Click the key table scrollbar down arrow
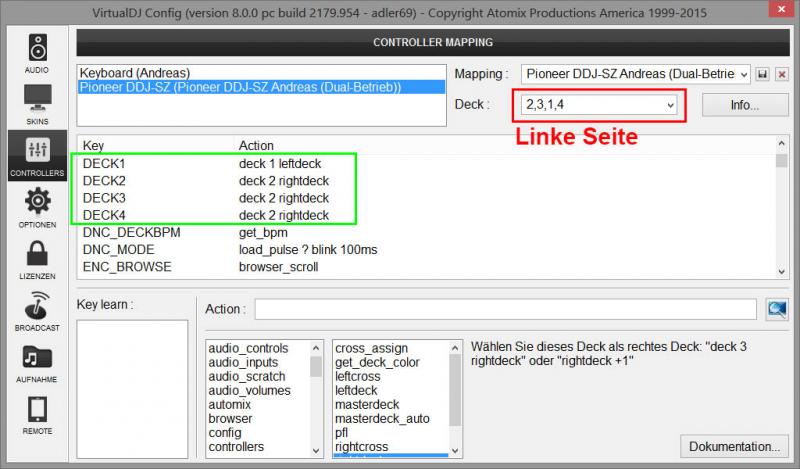Image resolution: width=800 pixels, height=469 pixels. click(x=782, y=272)
